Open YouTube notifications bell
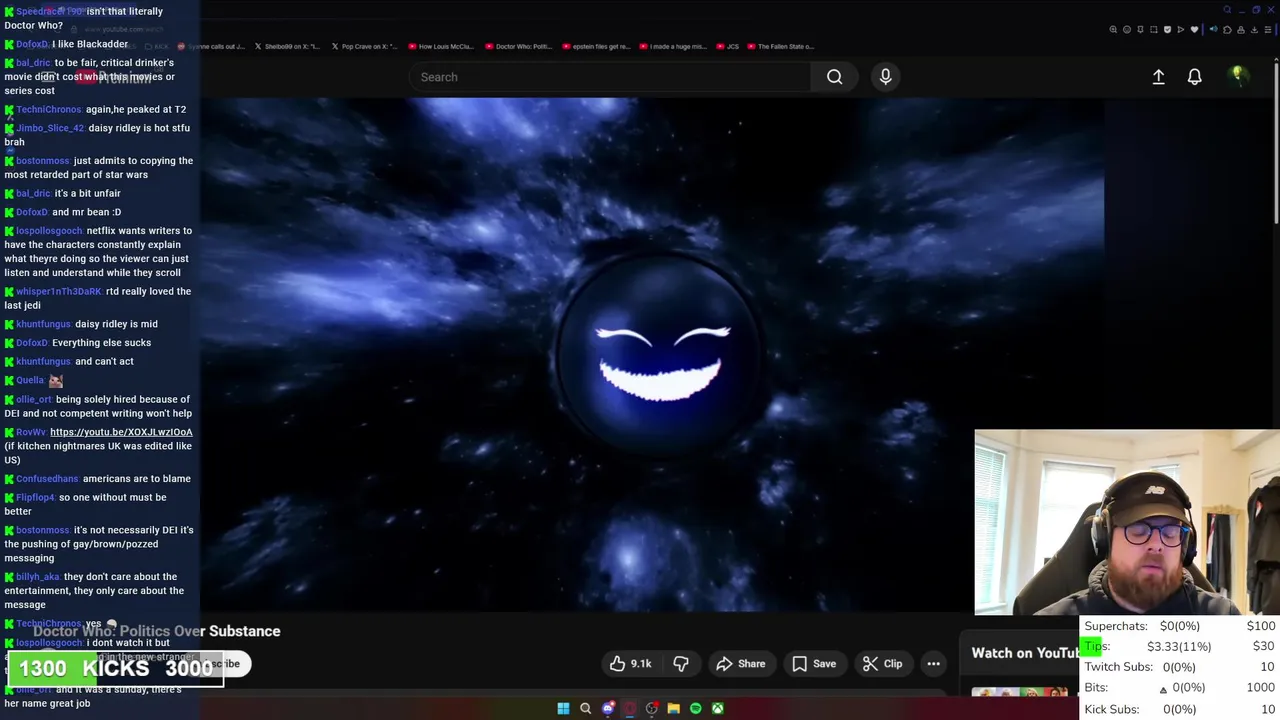 [1194, 77]
